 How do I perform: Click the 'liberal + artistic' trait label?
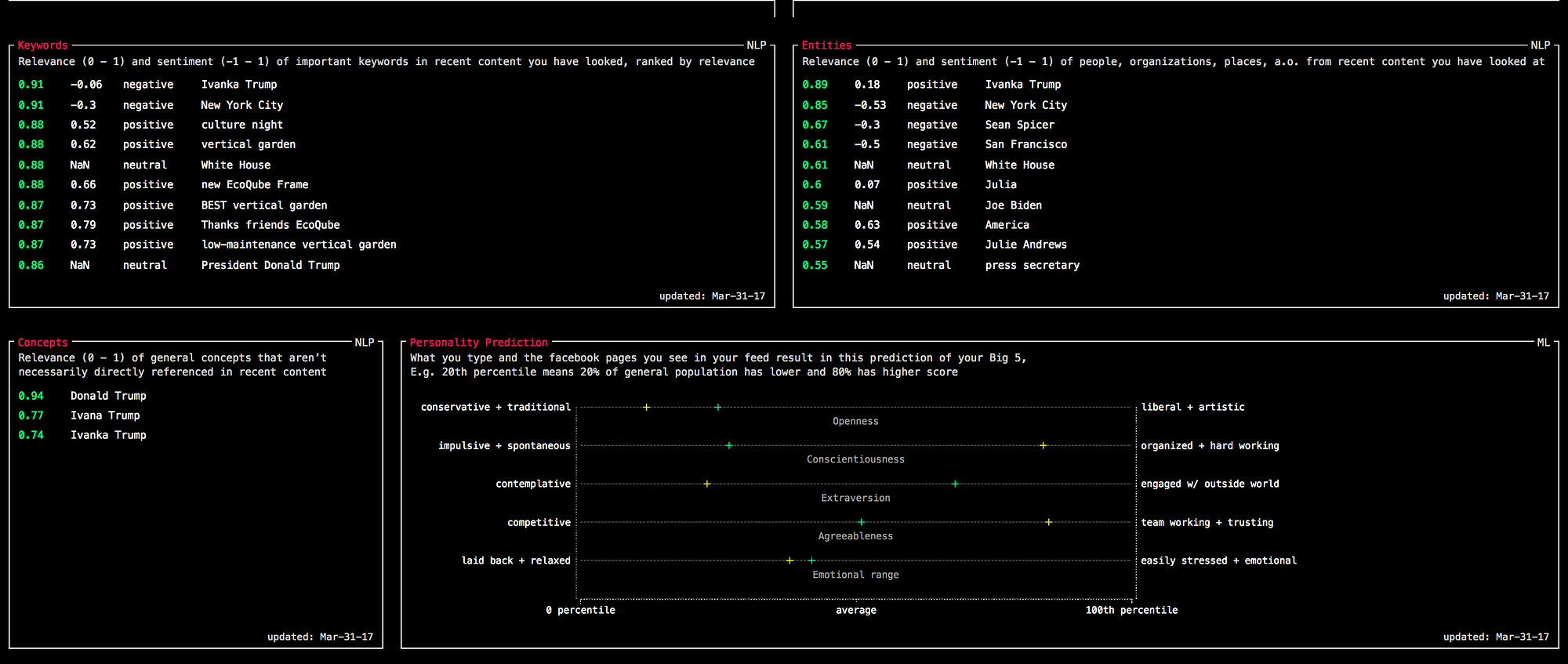click(x=1192, y=407)
